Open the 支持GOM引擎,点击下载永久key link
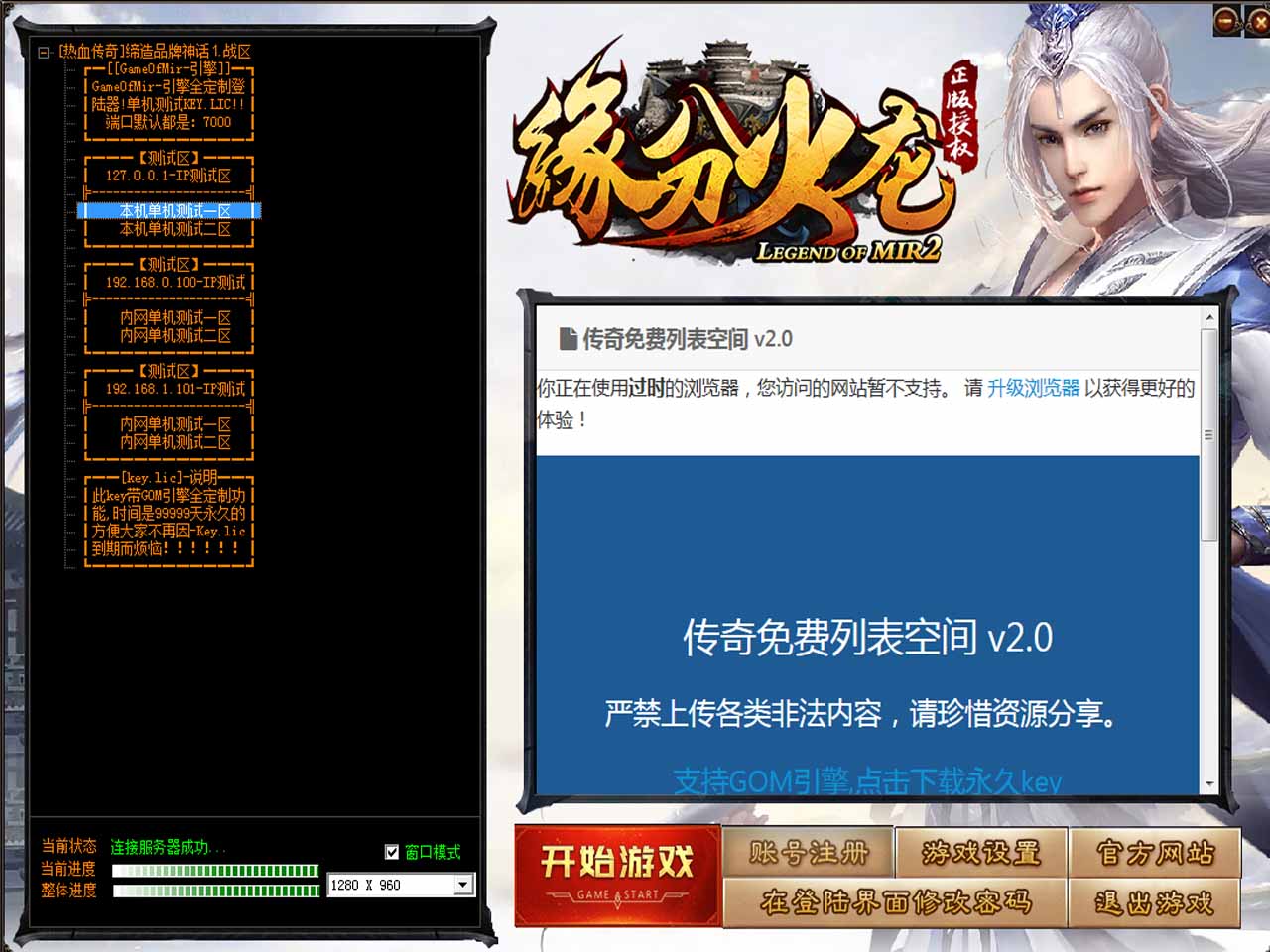Viewport: 1270px width, 952px height. point(867,781)
